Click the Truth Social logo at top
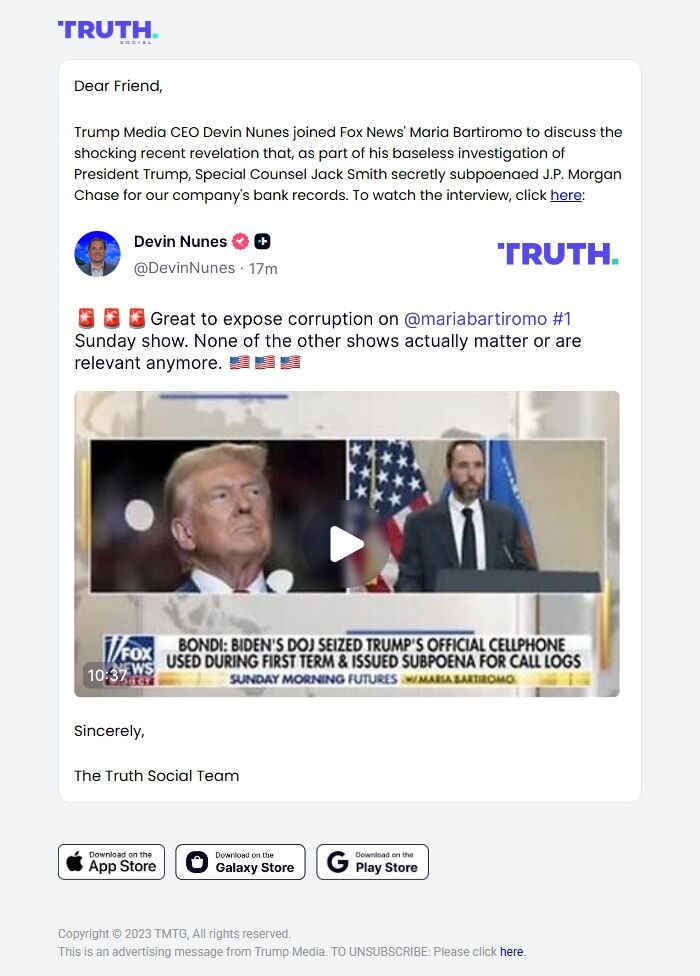The height and width of the screenshot is (976, 700). pos(108,32)
